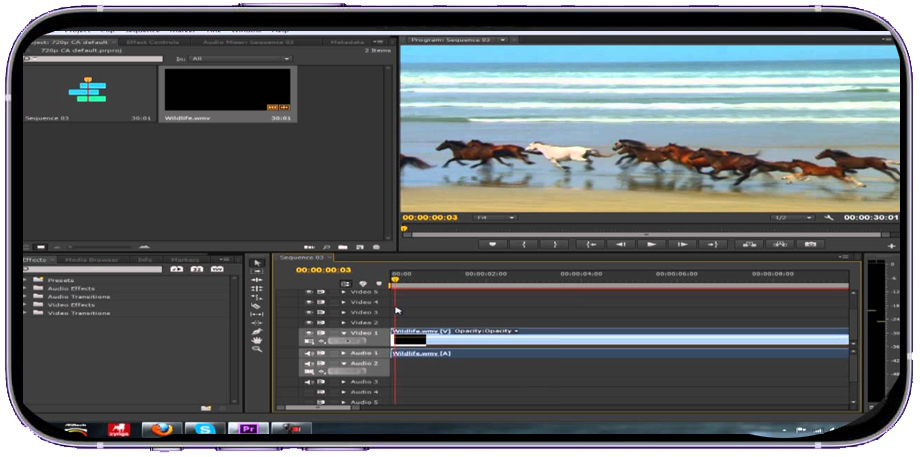The image size is (920, 457).
Task: Hide the Video 1 track output
Action: point(309,333)
